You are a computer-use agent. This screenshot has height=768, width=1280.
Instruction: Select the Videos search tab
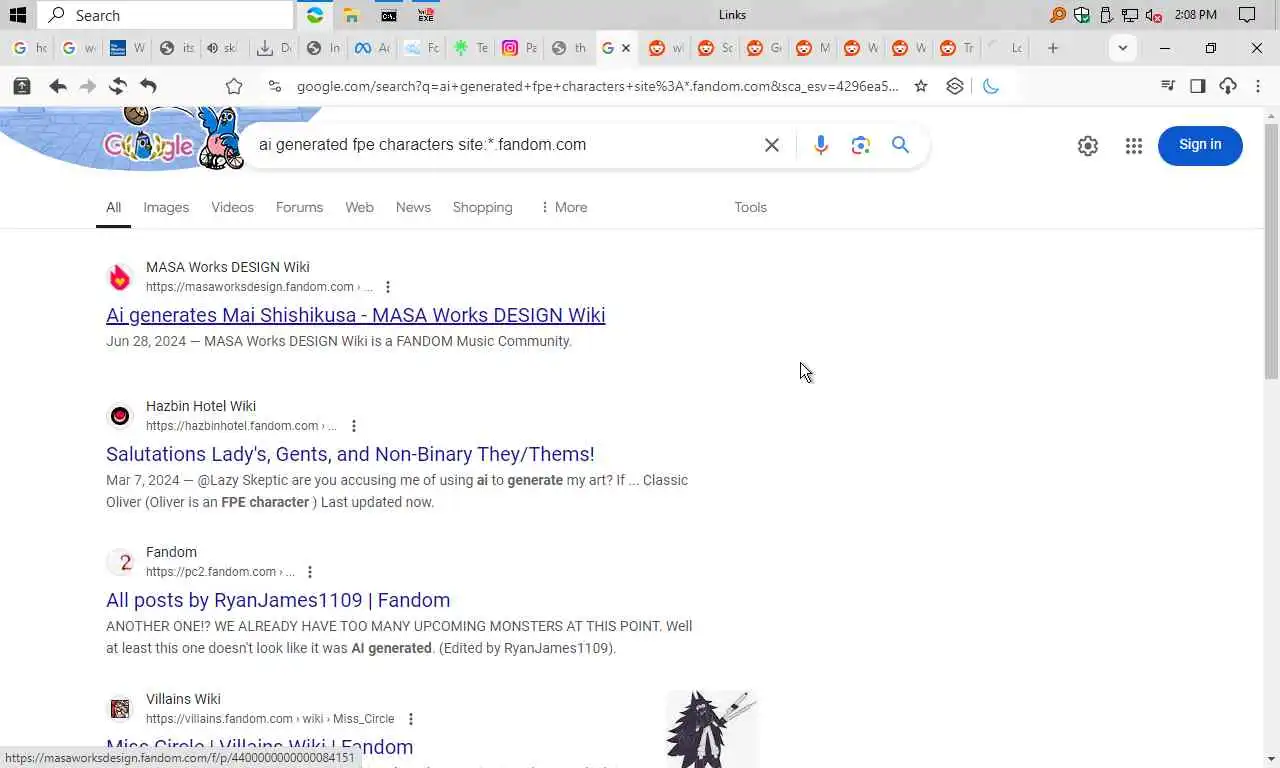coord(232,207)
